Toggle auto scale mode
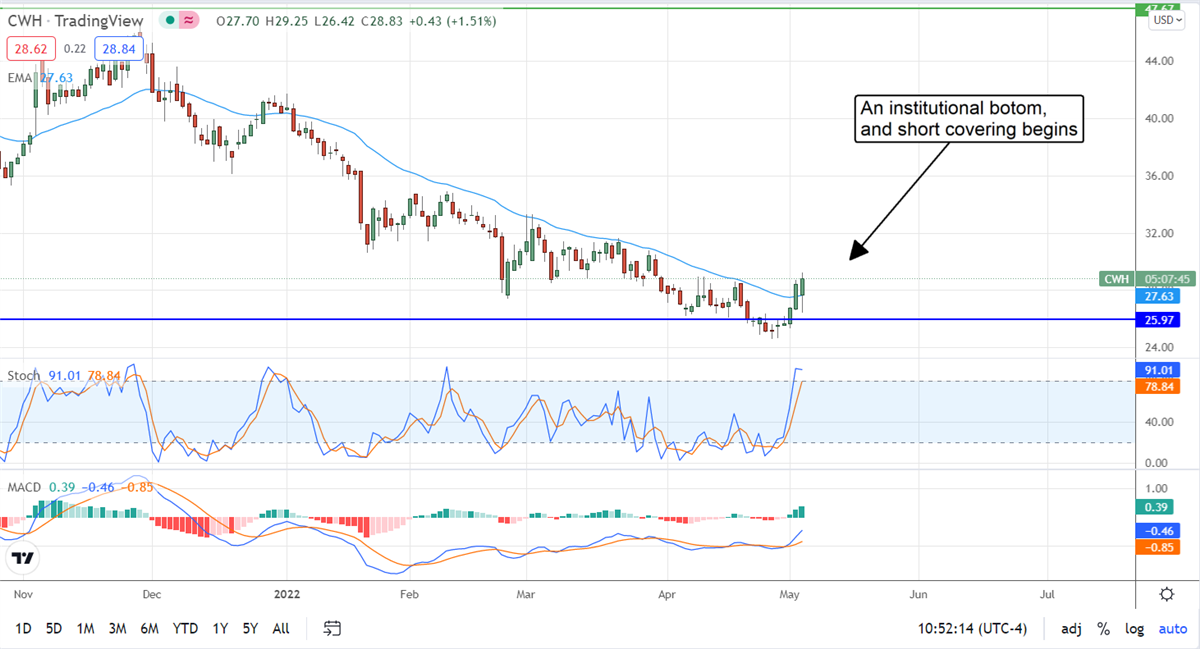 pos(1172,629)
